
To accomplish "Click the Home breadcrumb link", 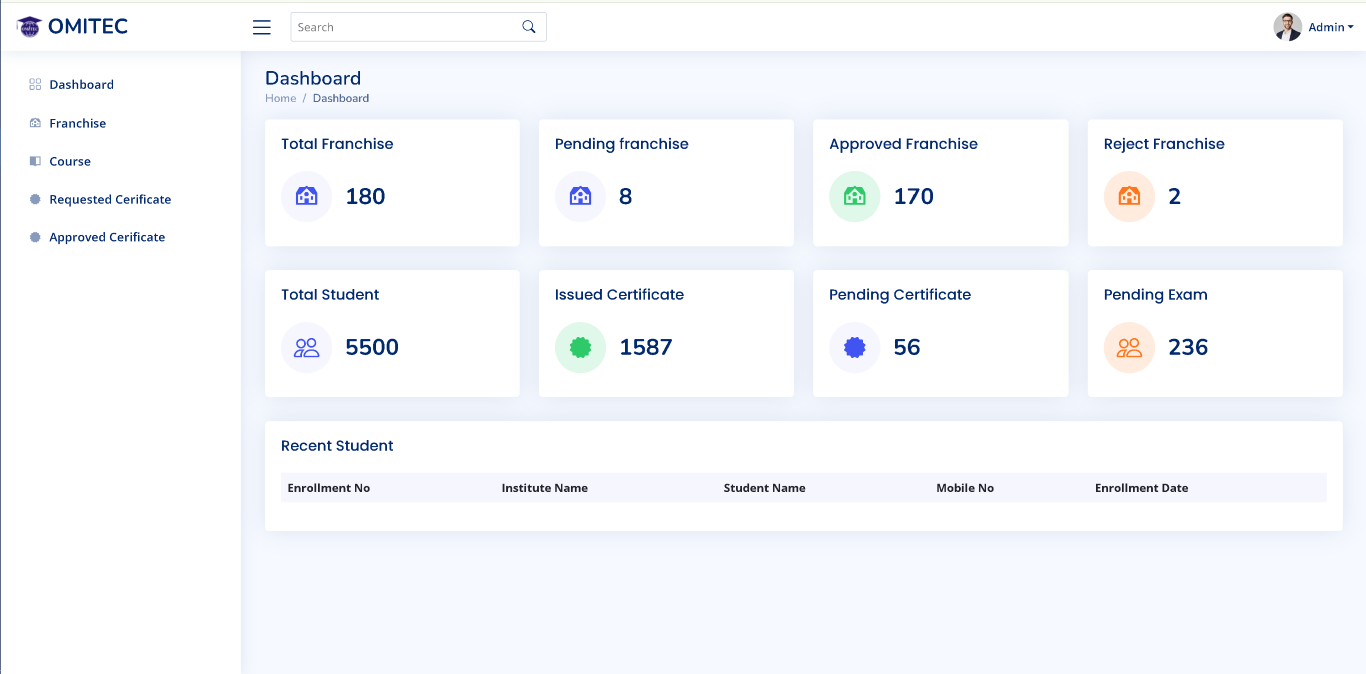I will pos(280,98).
